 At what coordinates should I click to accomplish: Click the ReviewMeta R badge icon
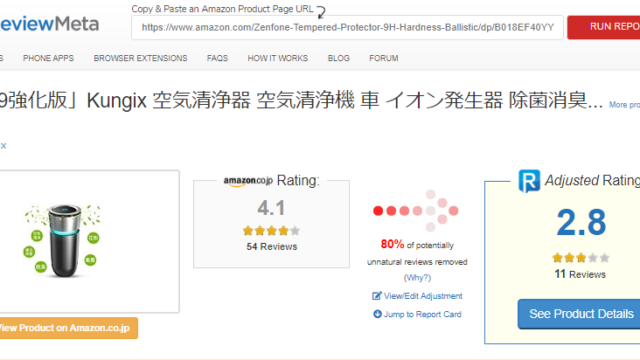pyautogui.click(x=529, y=181)
